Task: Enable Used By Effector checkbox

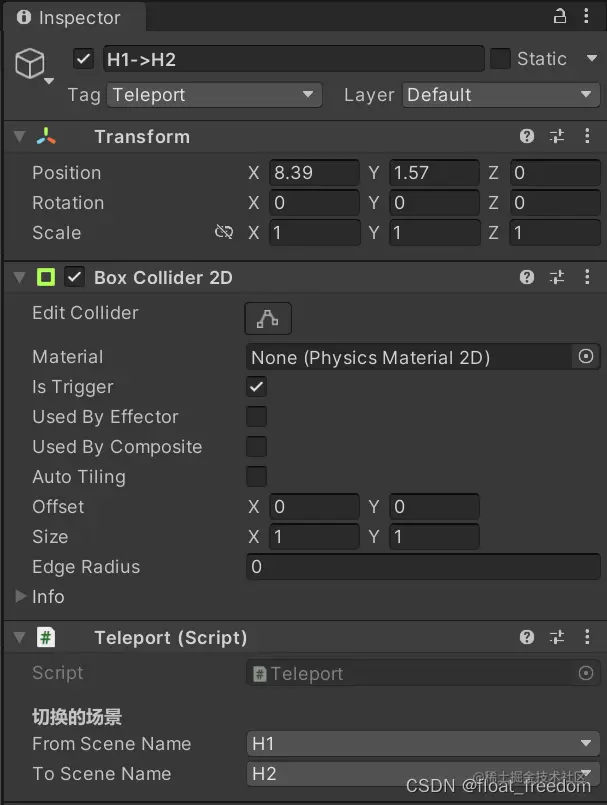Action: pyautogui.click(x=257, y=416)
